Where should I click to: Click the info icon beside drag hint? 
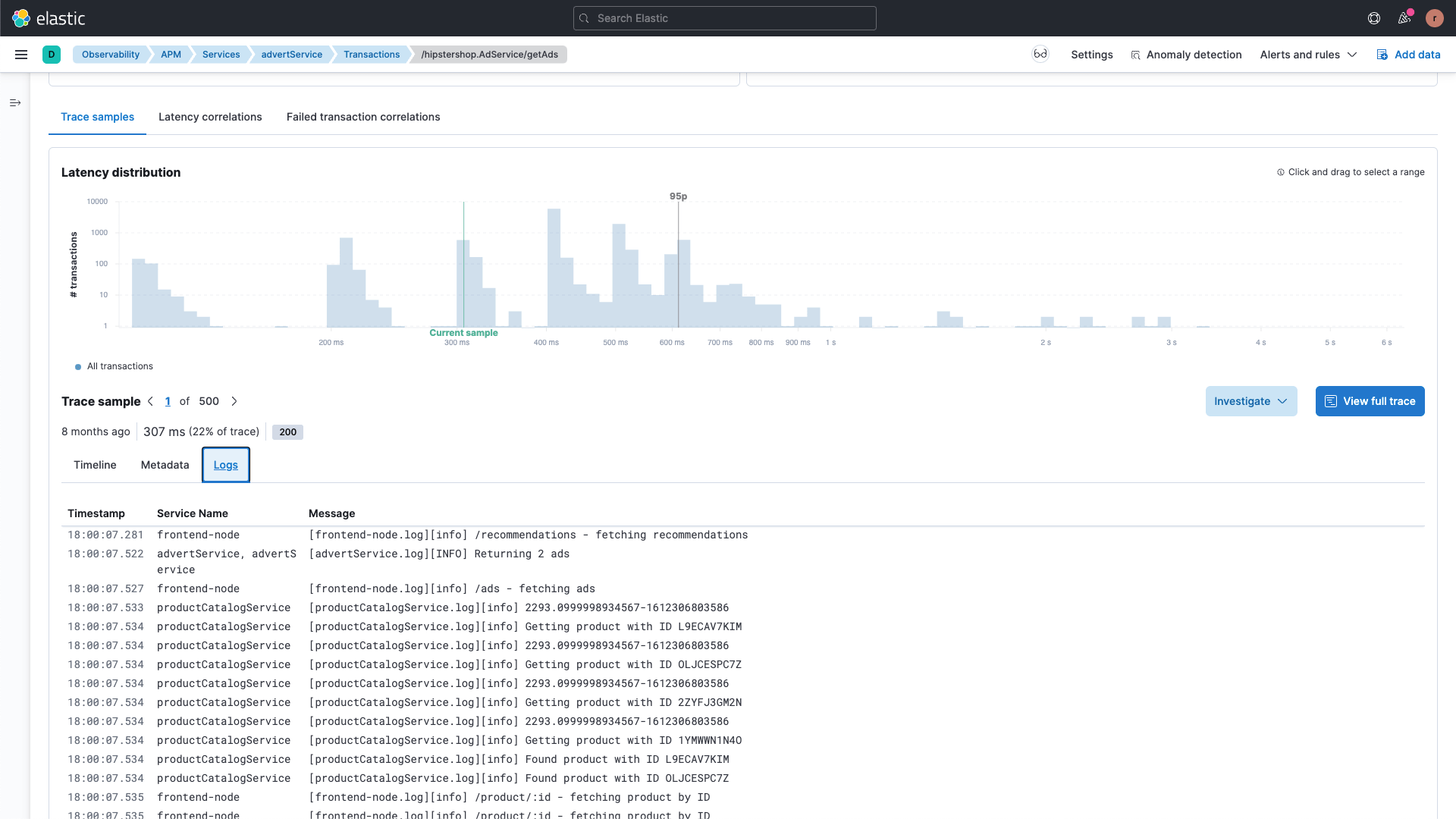click(x=1281, y=172)
